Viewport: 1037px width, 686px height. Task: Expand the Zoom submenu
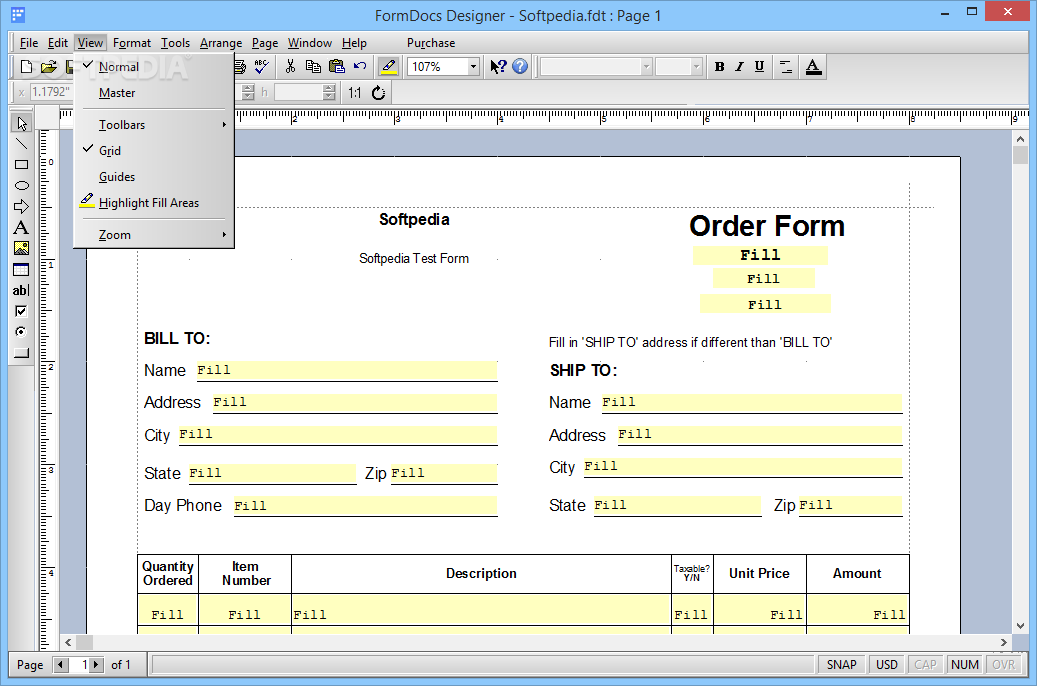tap(153, 235)
